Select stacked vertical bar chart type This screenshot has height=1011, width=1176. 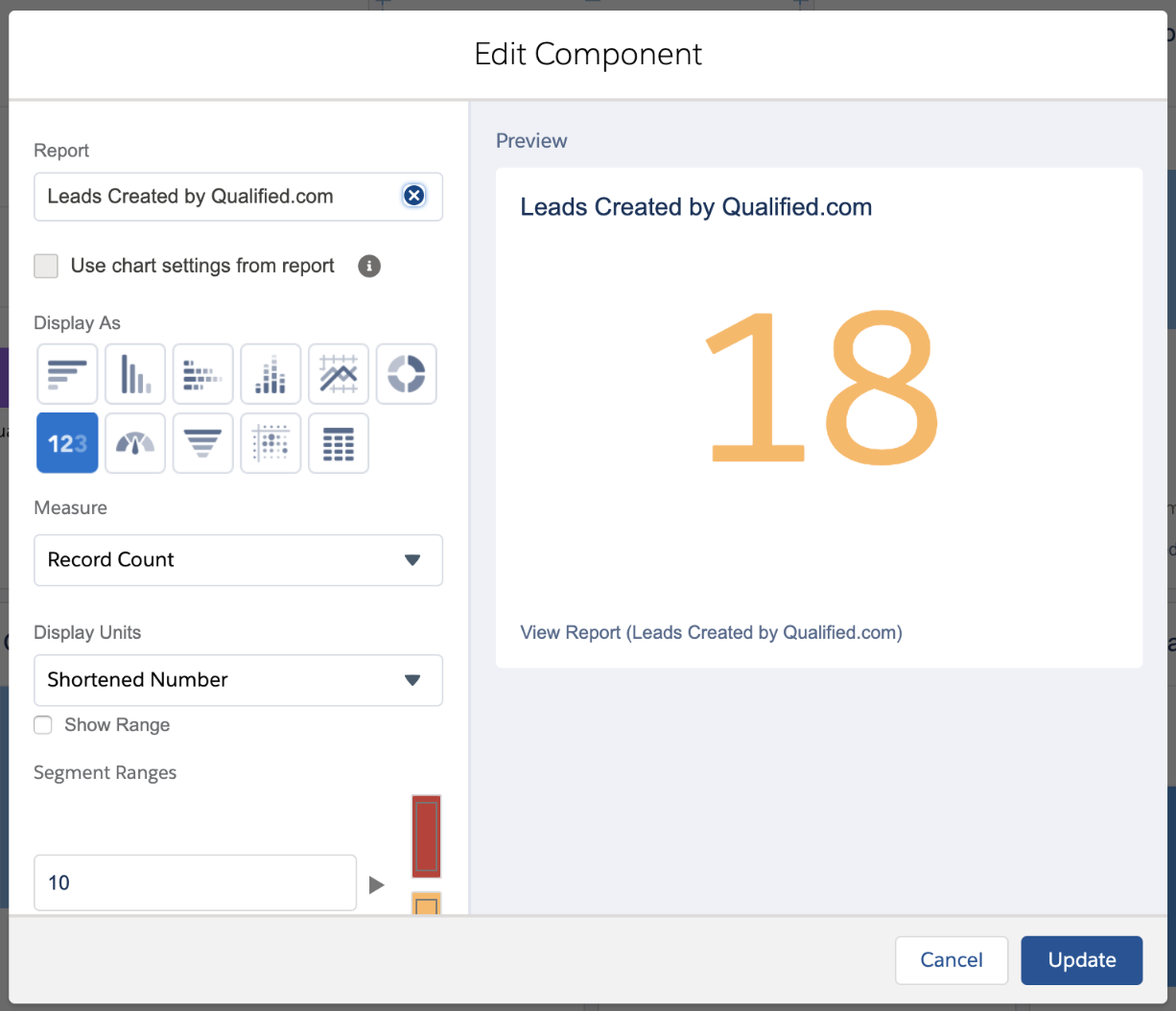click(270, 374)
